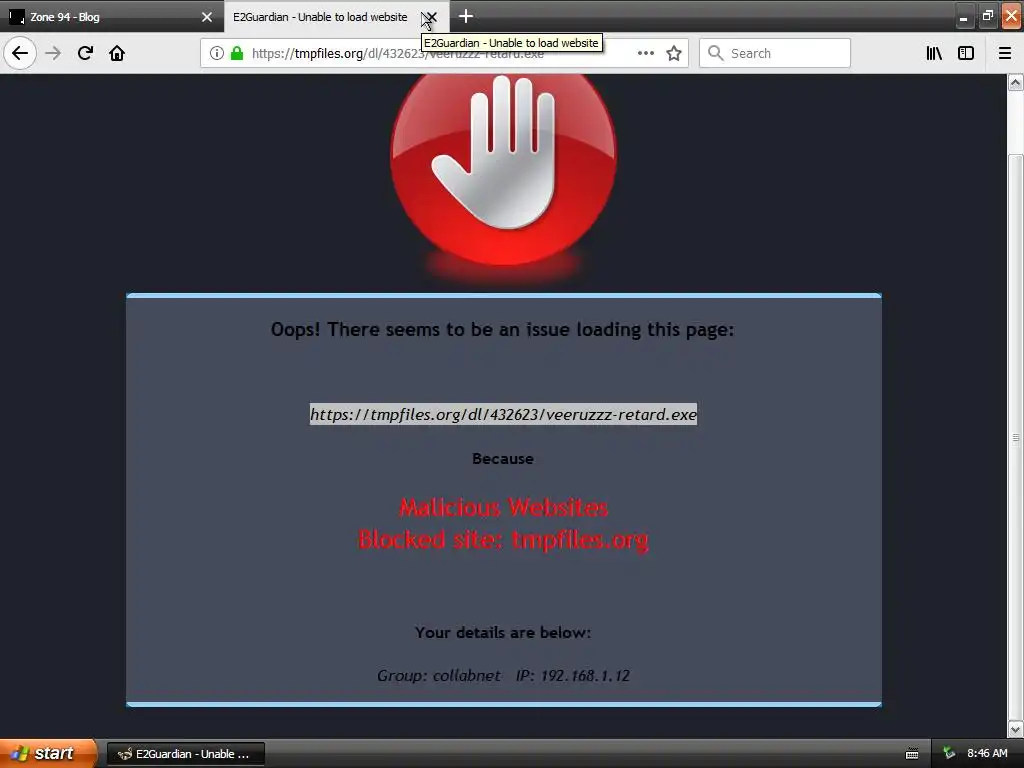The height and width of the screenshot is (768, 1024).
Task: Show site information icon in address bar
Action: coord(217,53)
